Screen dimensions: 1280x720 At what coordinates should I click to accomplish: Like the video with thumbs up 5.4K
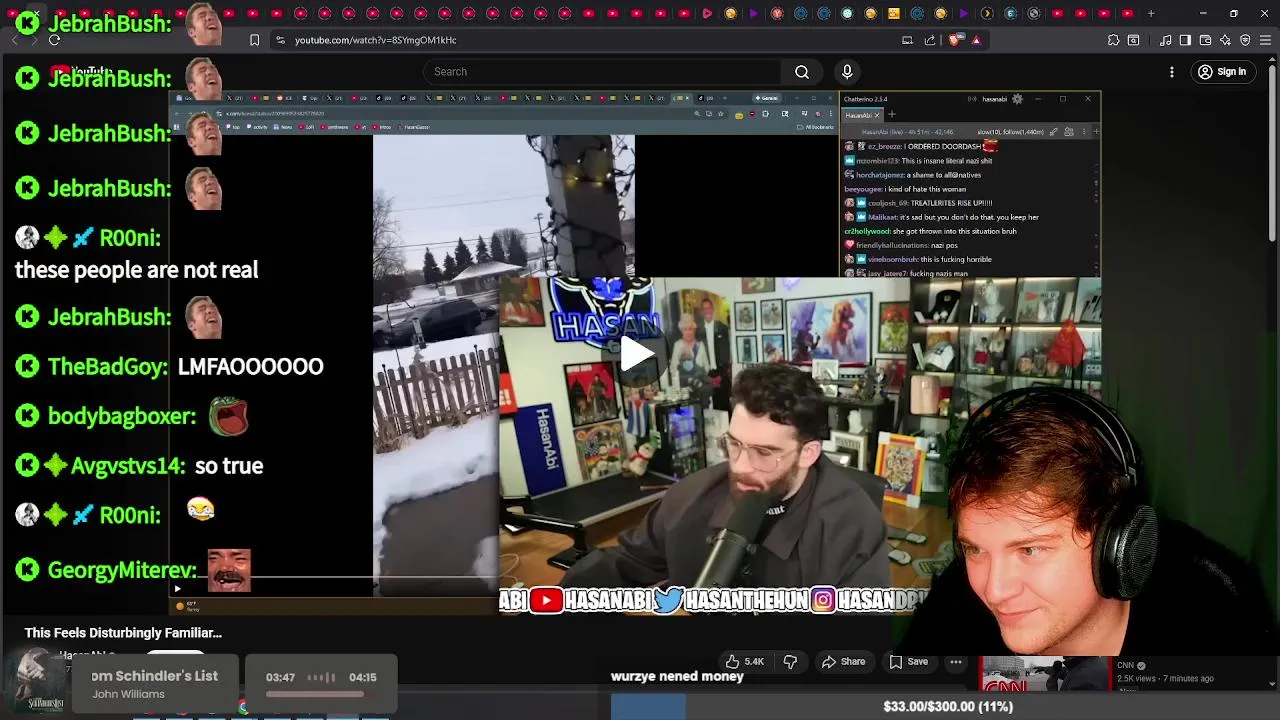pyautogui.click(x=745, y=661)
